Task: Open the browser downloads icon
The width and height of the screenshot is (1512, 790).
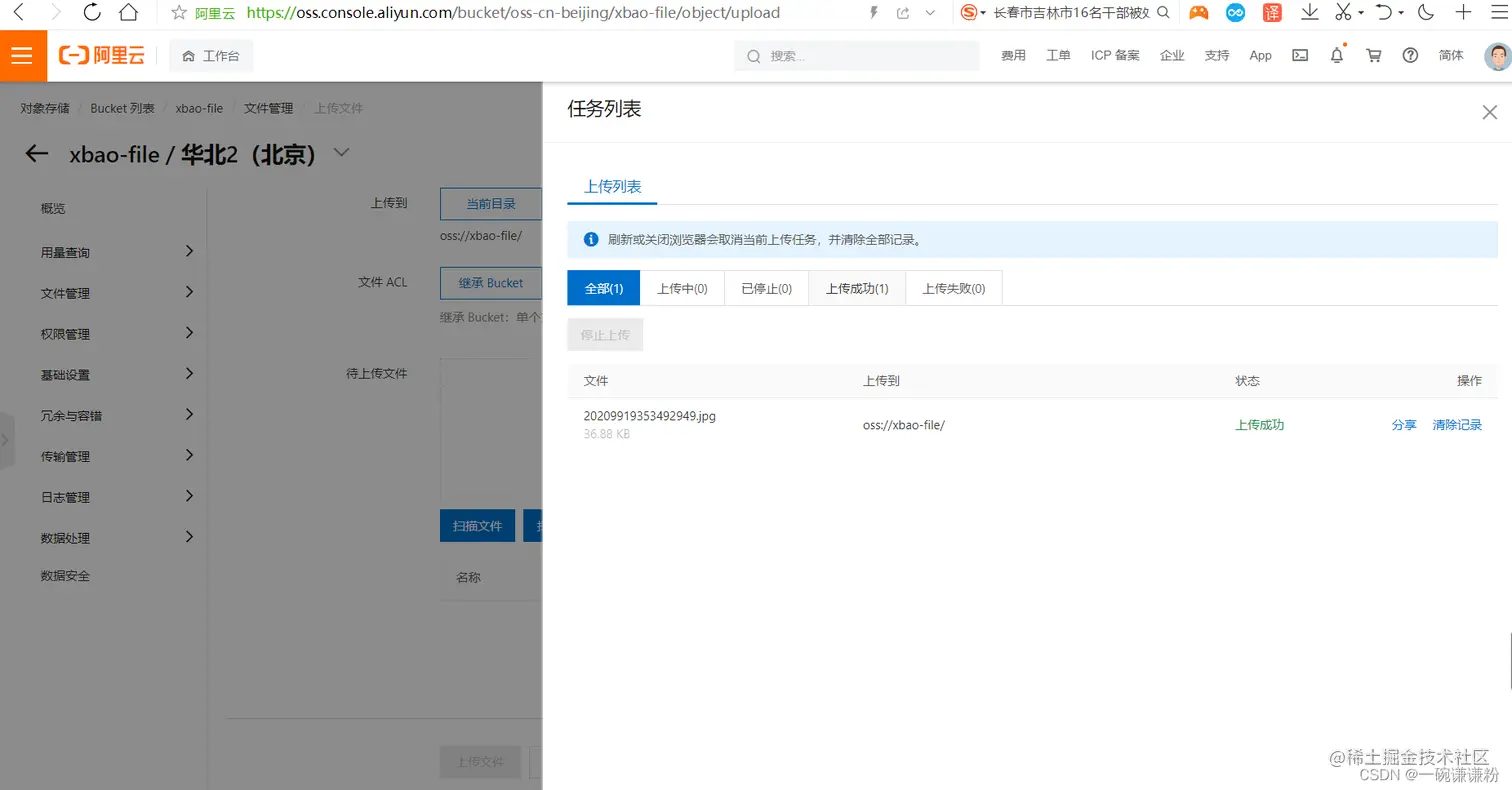Action: 1309,13
